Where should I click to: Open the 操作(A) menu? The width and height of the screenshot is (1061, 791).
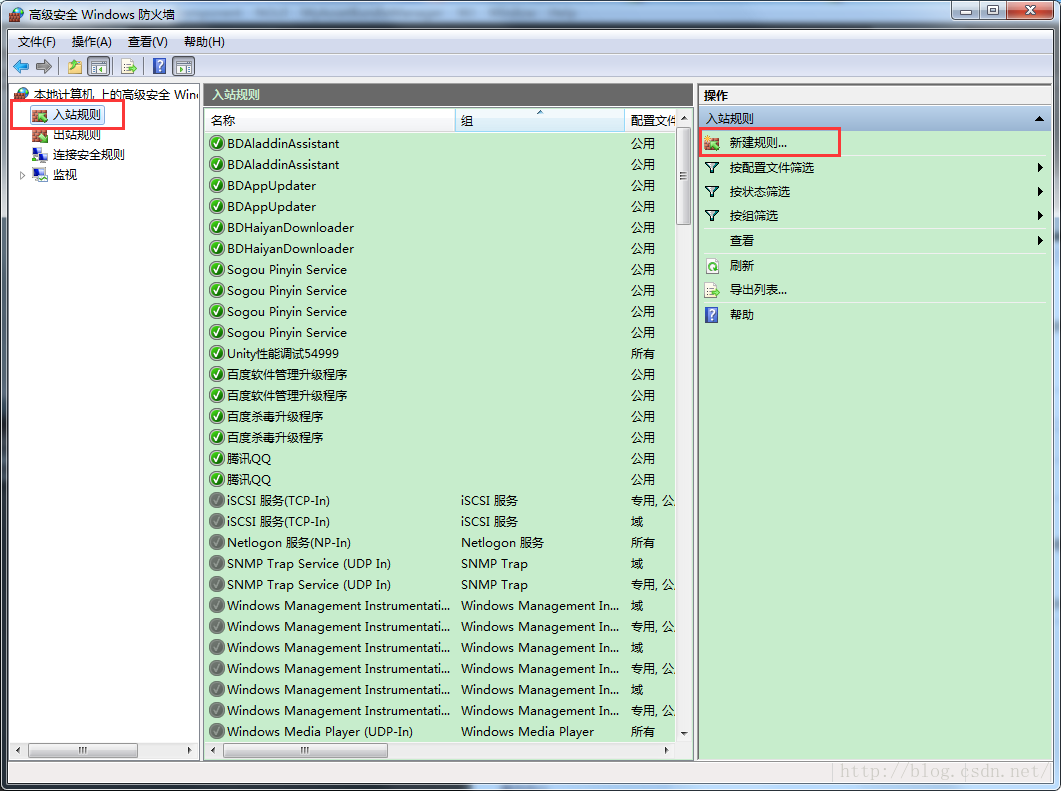(x=91, y=42)
